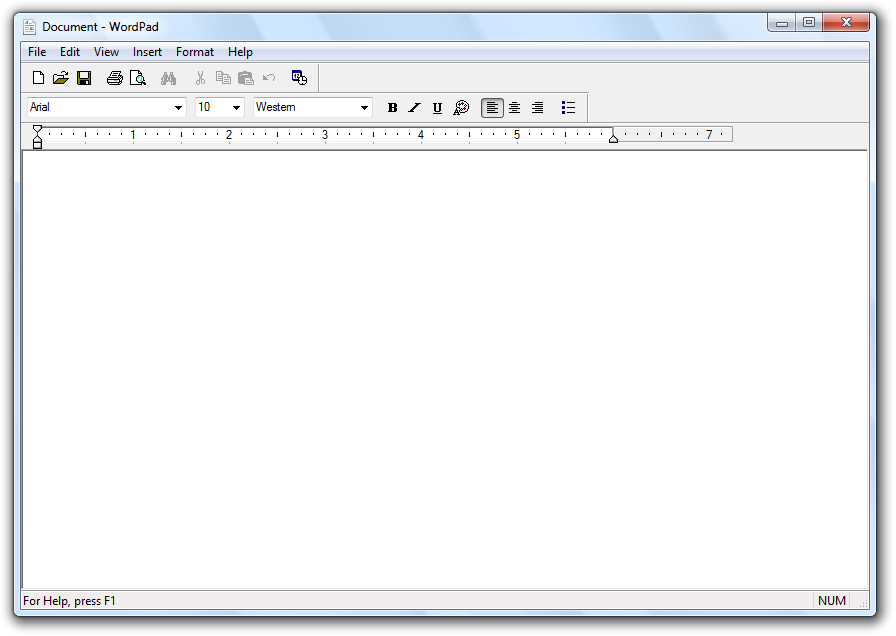Open the View menu
This screenshot has width=896, height=636.
pos(106,52)
